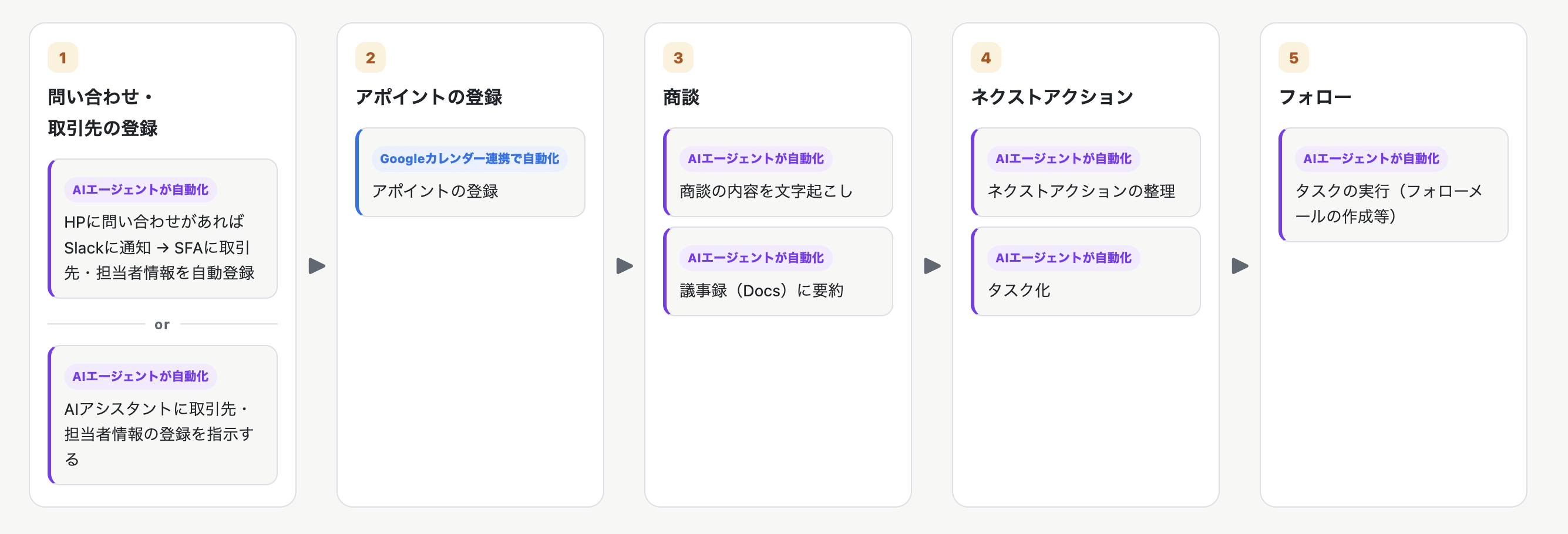
Task: Open the 議事録（Docs）に要約 card
Action: pyautogui.click(x=778, y=271)
